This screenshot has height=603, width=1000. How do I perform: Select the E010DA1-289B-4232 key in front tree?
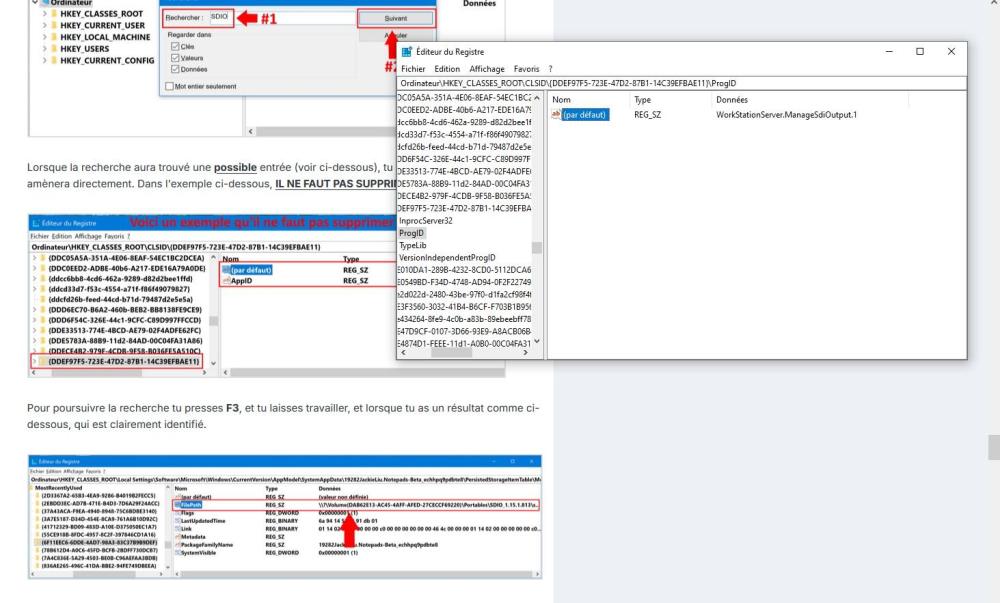point(464,270)
